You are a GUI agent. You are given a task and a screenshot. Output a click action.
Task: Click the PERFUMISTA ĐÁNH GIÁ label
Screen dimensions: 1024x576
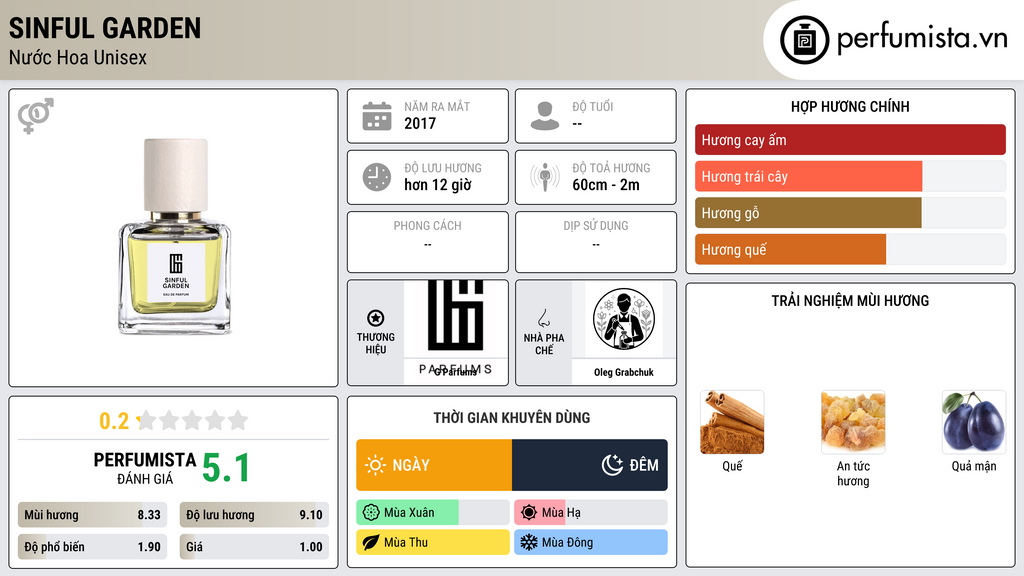tap(145, 468)
